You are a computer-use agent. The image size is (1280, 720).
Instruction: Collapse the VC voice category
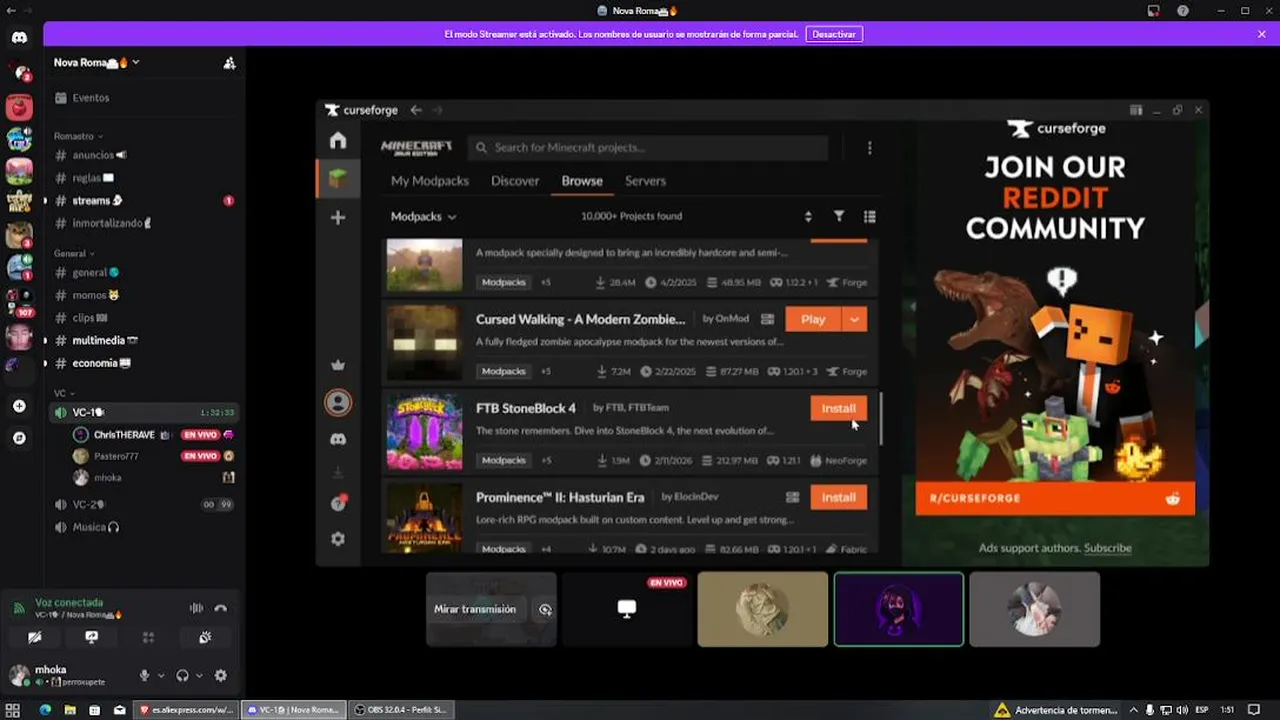[x=64, y=393]
